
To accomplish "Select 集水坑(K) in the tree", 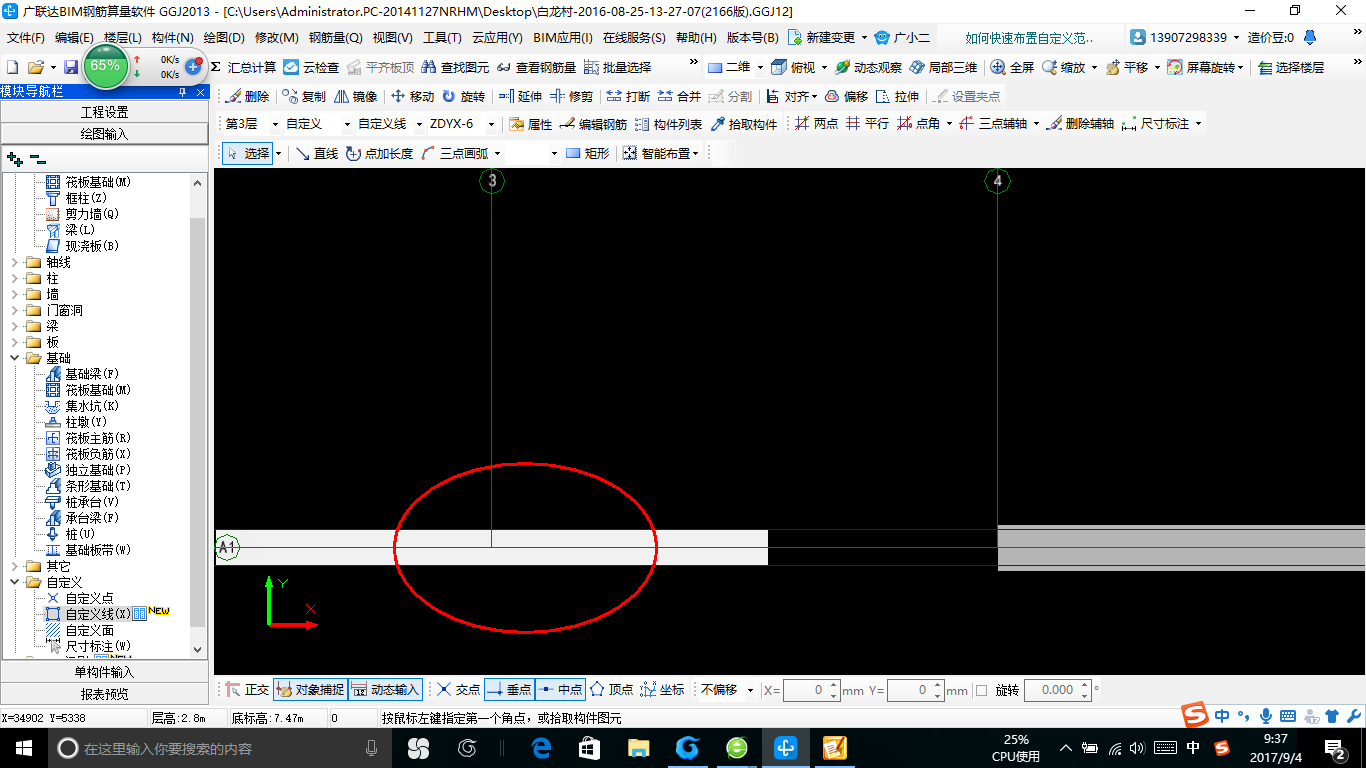I will [92, 406].
